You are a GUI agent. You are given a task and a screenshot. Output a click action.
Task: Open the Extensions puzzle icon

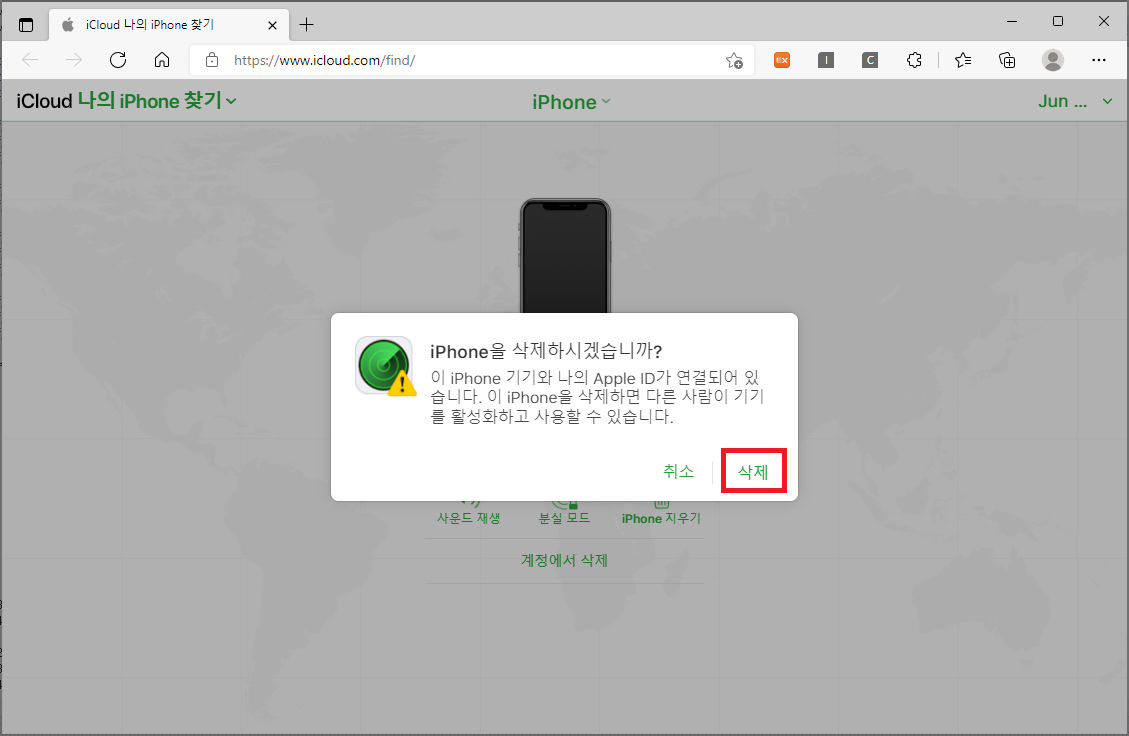click(914, 60)
